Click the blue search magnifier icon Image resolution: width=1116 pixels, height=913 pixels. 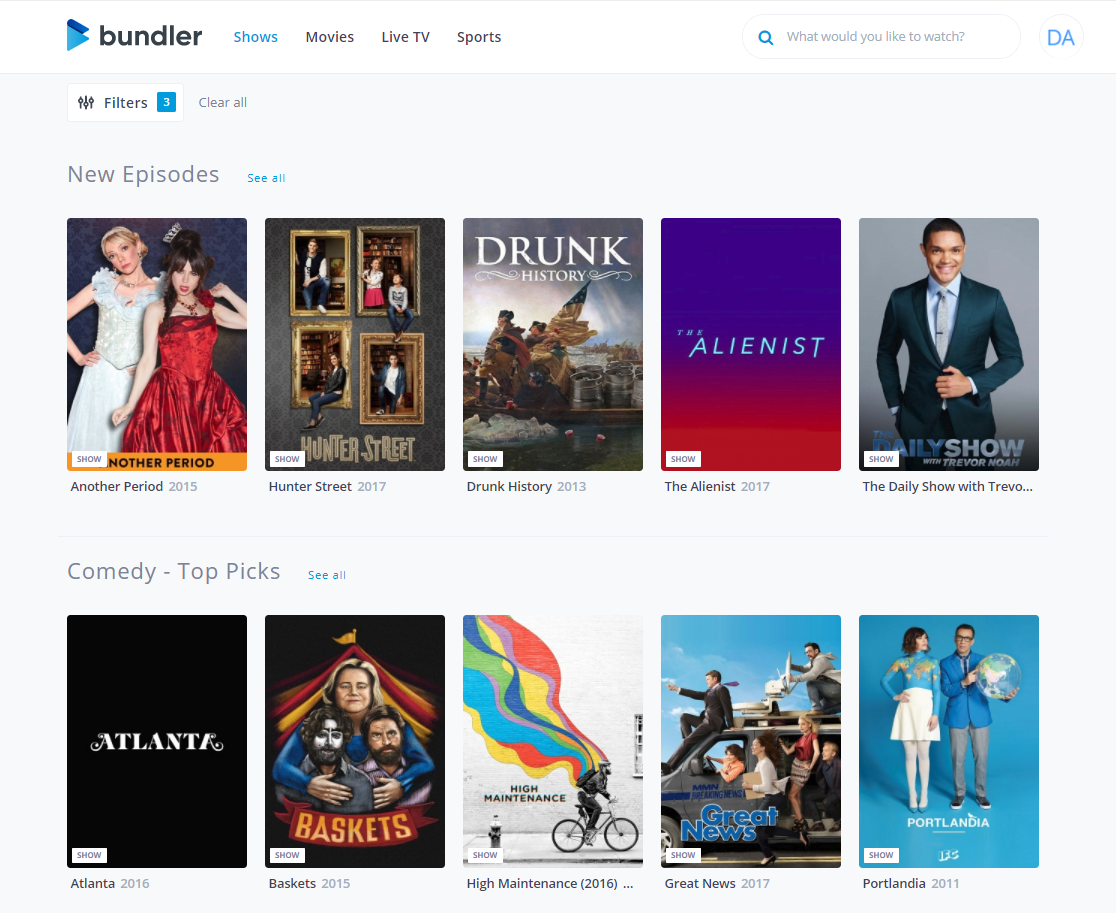tap(765, 37)
